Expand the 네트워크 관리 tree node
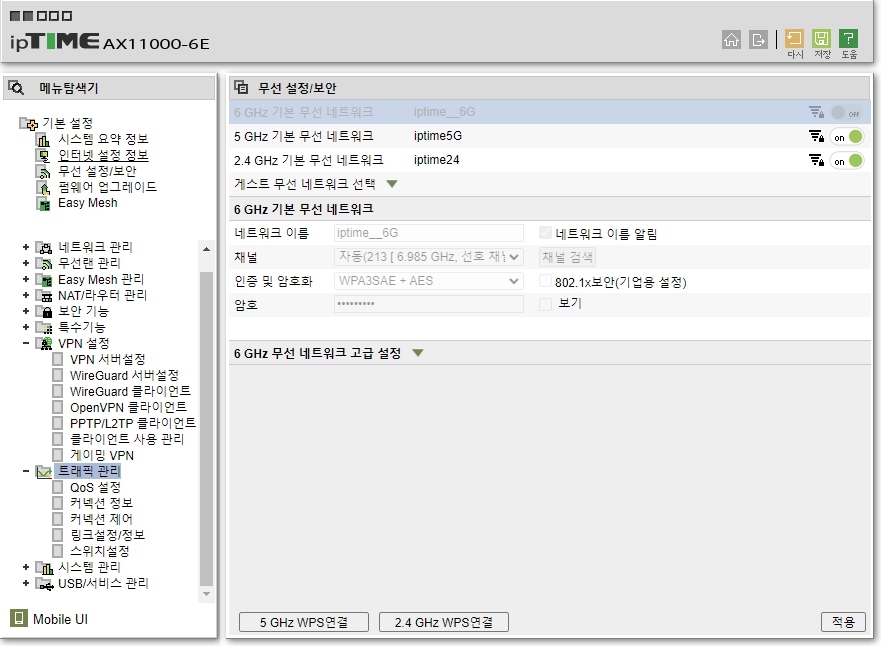Screen dimensions: 893x654 [x=26, y=247]
